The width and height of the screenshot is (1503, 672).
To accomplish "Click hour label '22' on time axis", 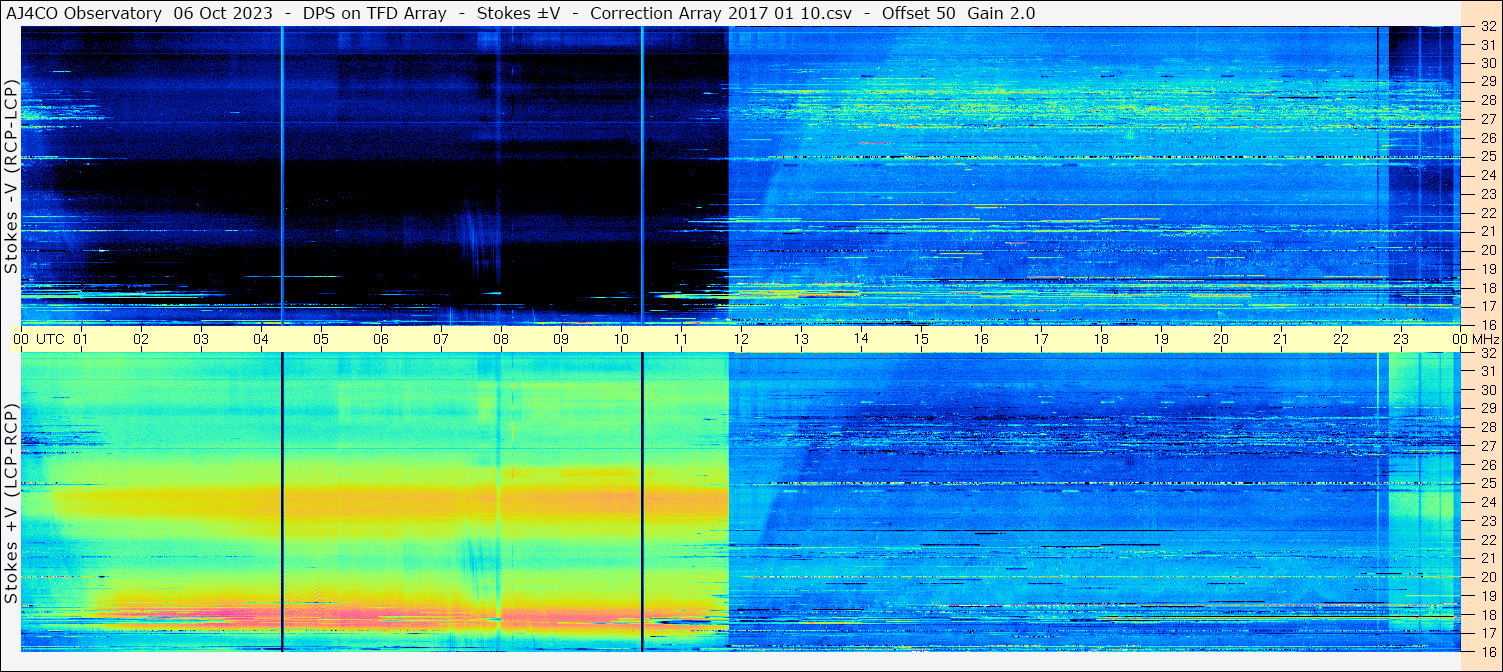I will click(1341, 339).
